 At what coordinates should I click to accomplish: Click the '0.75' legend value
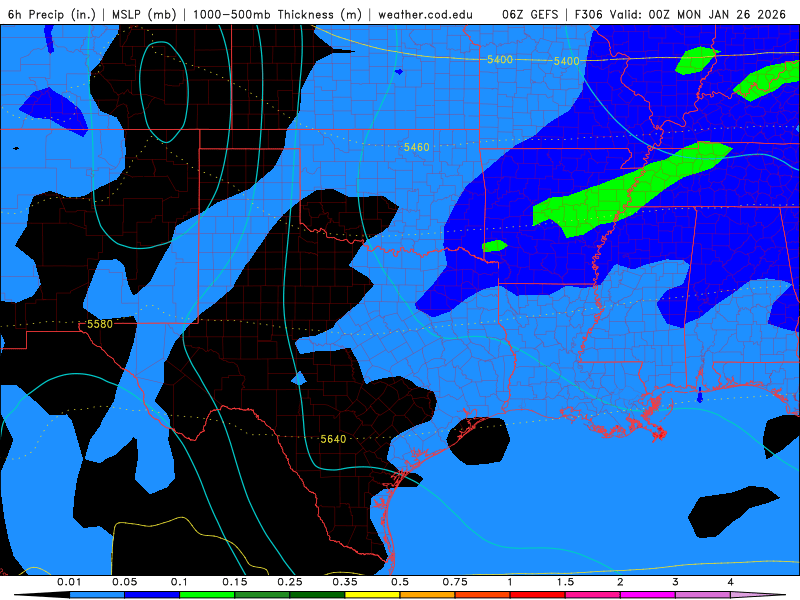(455, 582)
